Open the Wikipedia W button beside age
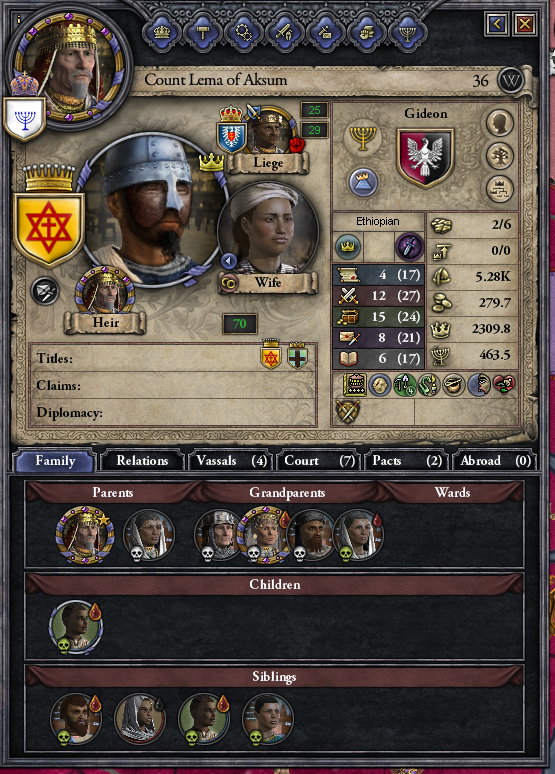Screen dimensions: 555x774 click(x=511, y=80)
